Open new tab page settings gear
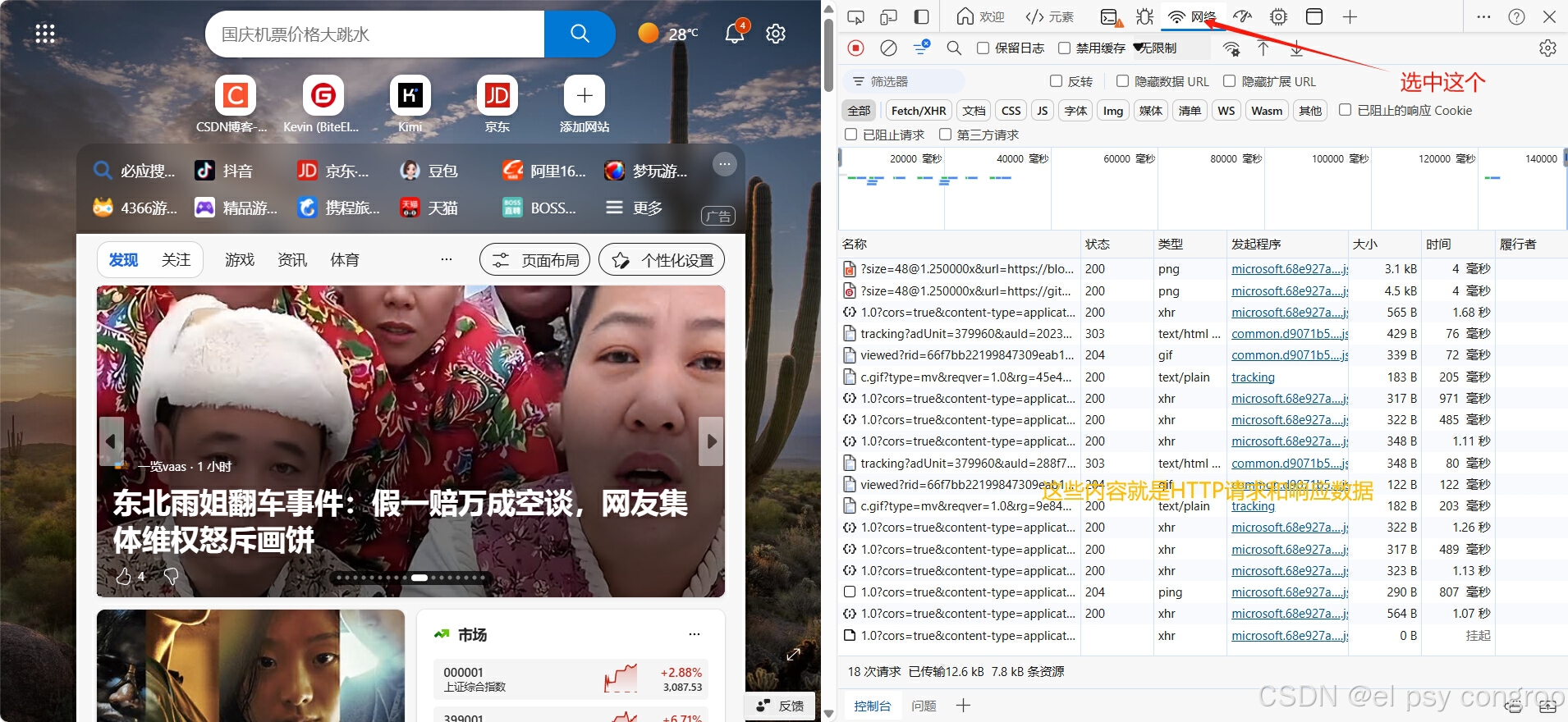1568x722 pixels. pyautogui.click(x=776, y=34)
